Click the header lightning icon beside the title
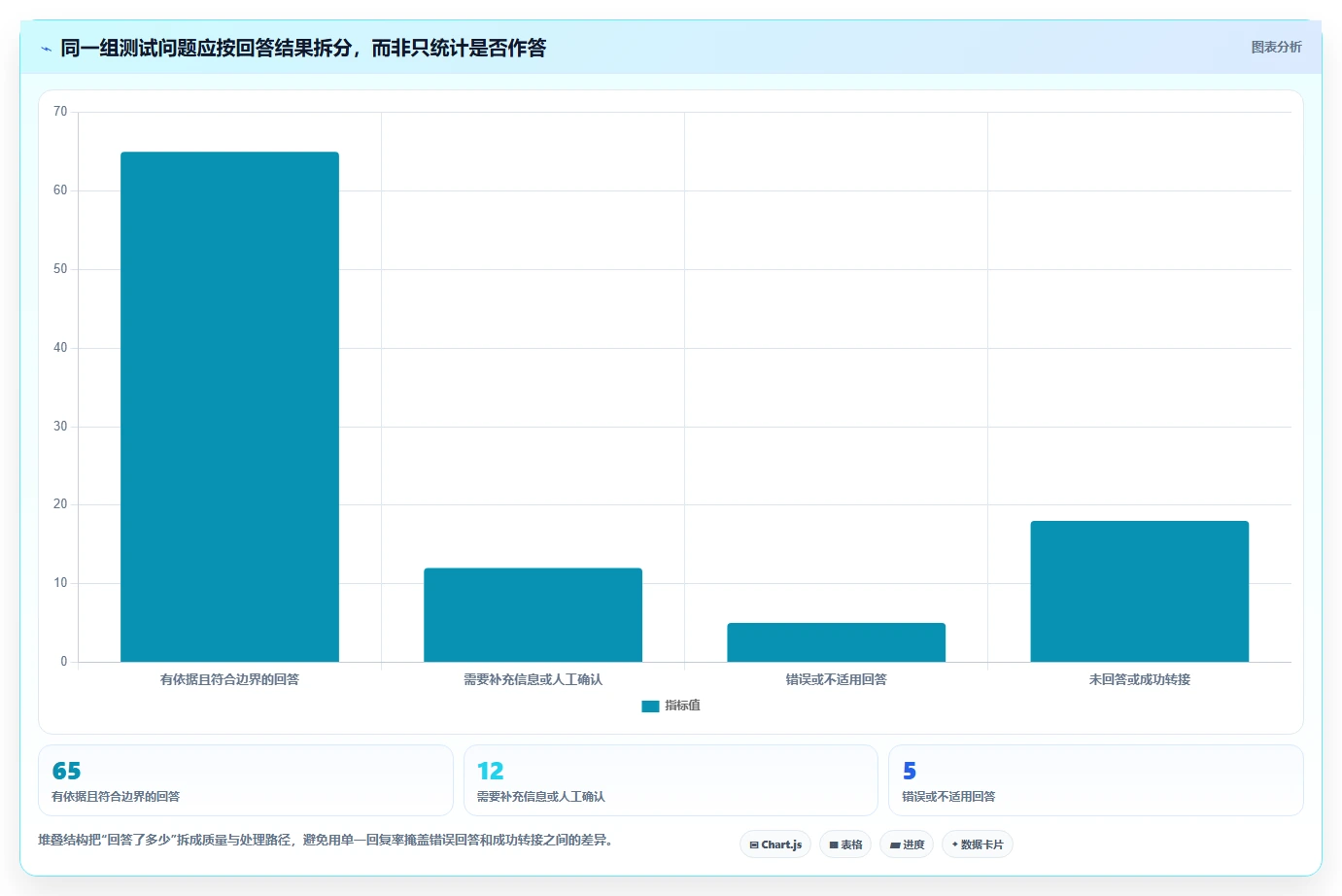 coord(46,49)
